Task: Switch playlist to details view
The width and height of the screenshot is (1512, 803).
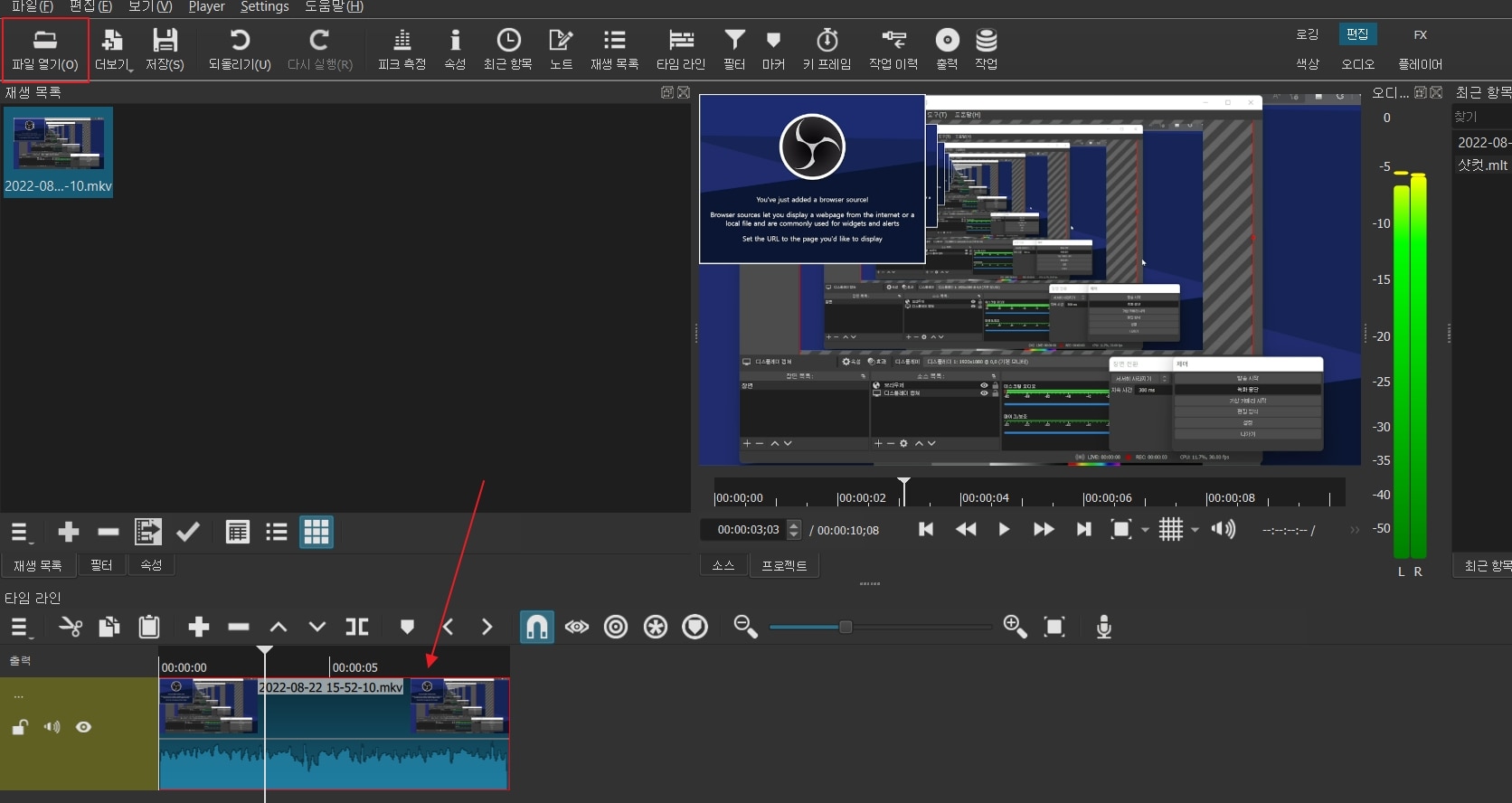Action: (237, 533)
